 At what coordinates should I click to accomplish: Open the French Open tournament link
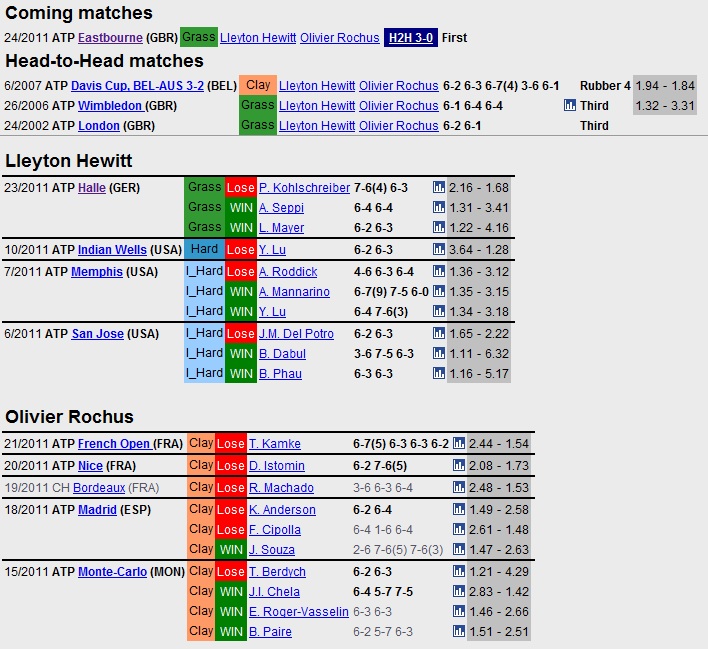point(114,444)
